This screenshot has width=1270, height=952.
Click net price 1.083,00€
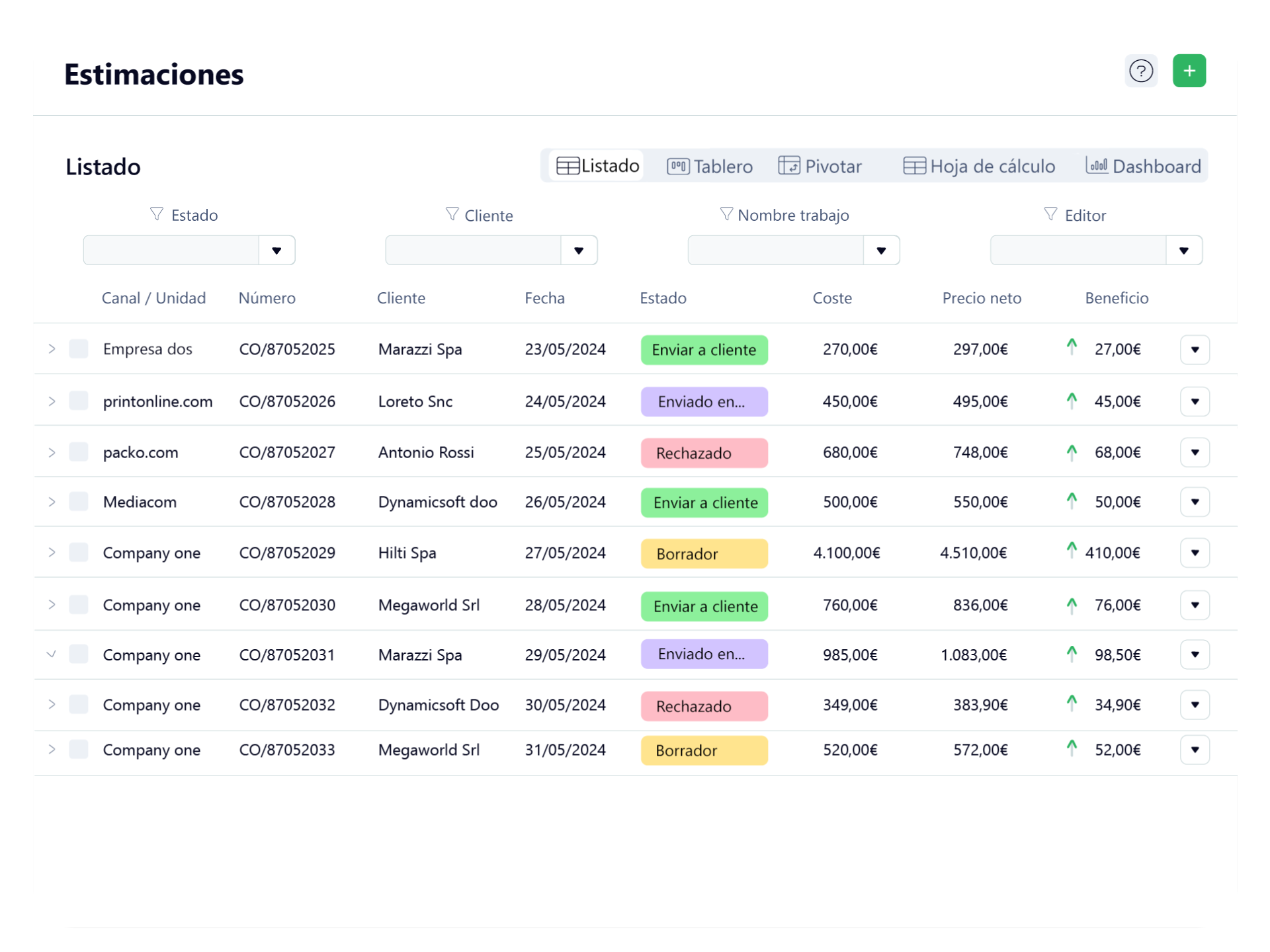tap(974, 654)
